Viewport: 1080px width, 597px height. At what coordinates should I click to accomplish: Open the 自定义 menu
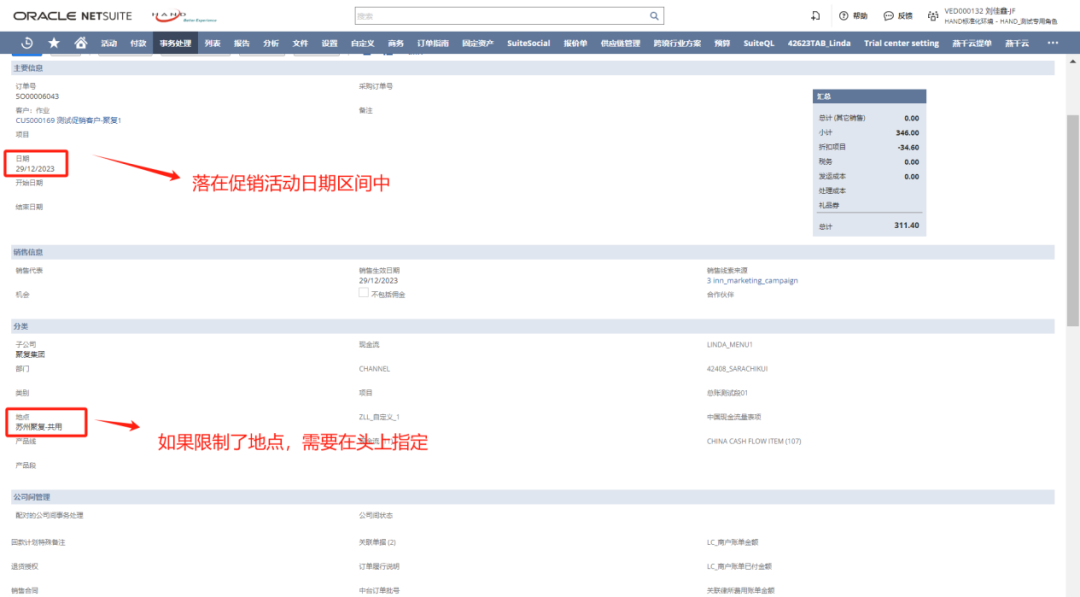coord(362,43)
